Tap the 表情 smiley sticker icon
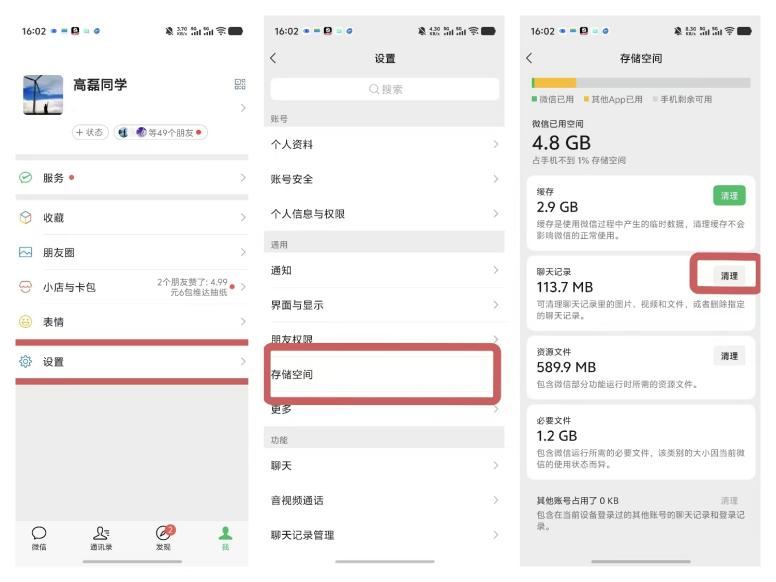The image size is (776, 582). tap(26, 322)
